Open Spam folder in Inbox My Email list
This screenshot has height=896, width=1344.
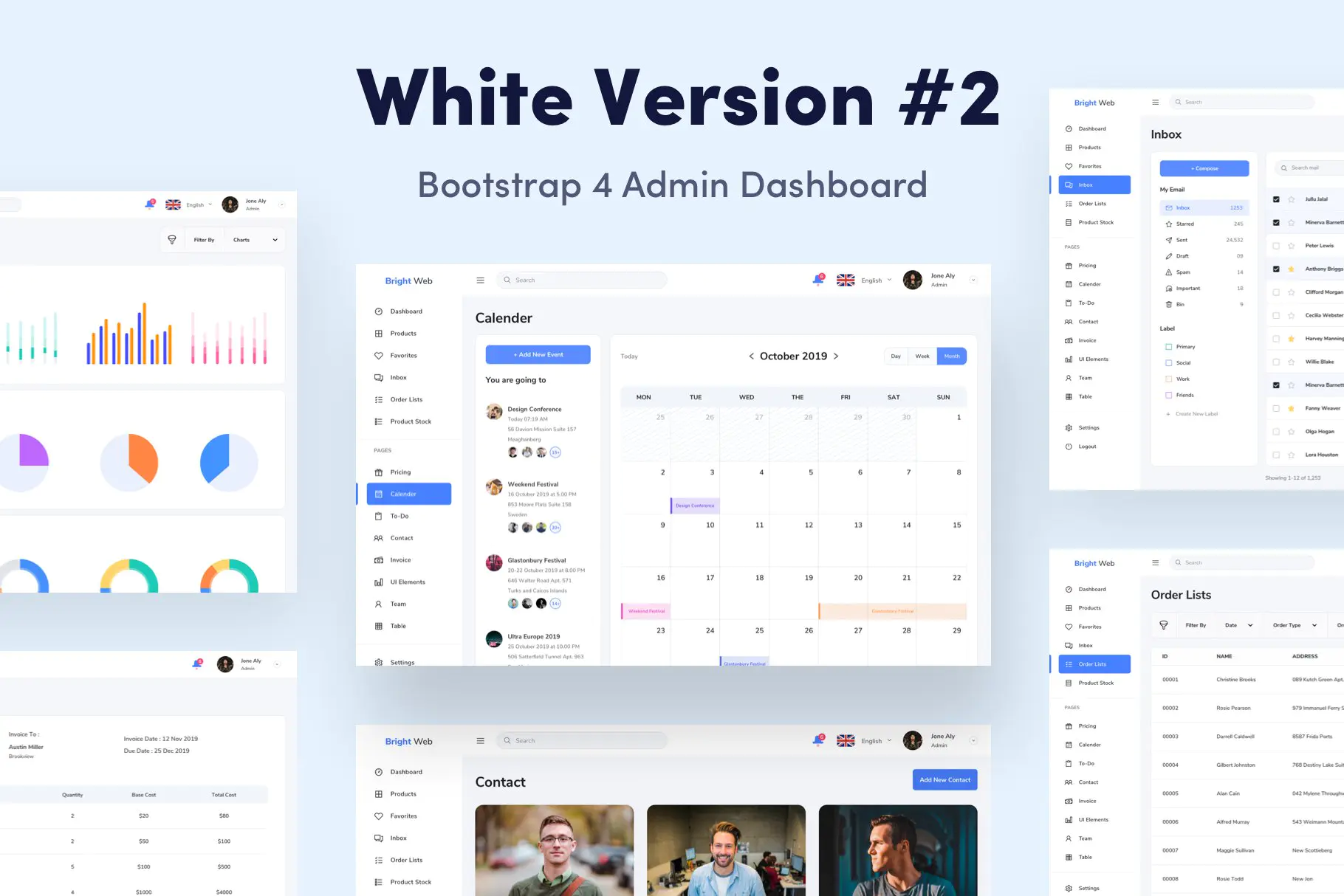click(x=1204, y=272)
